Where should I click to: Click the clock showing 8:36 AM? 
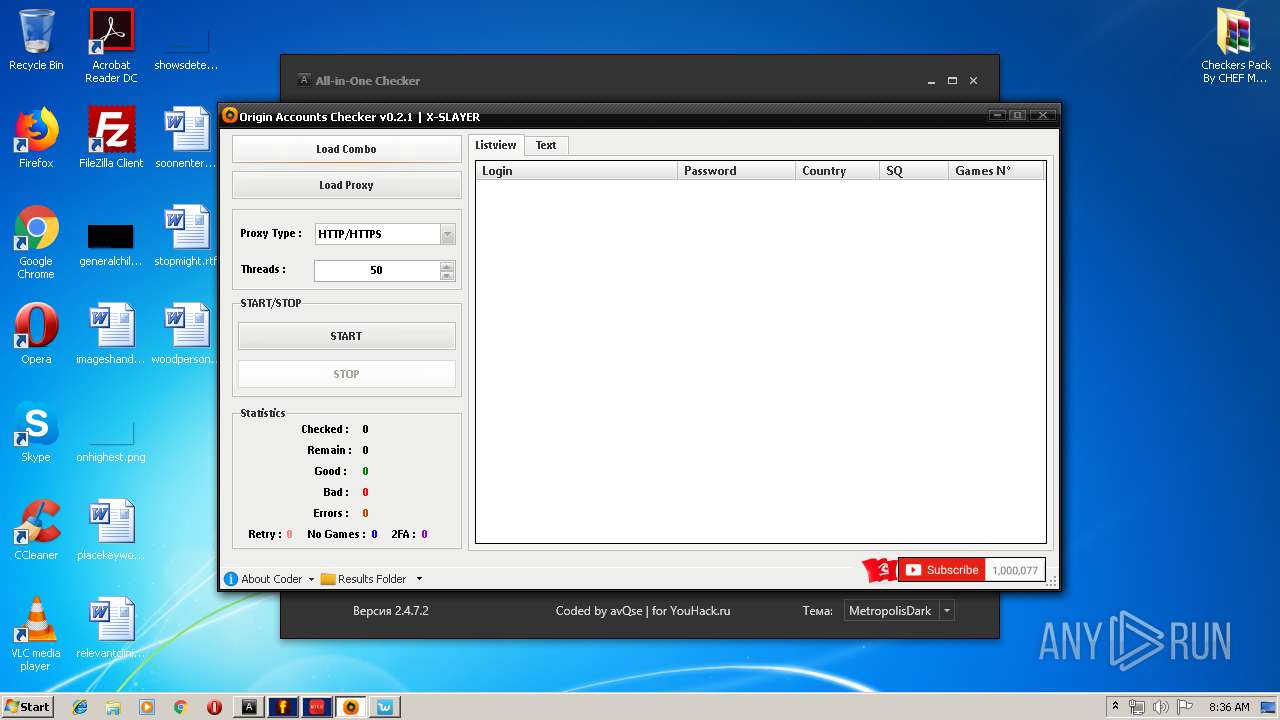coord(1229,707)
